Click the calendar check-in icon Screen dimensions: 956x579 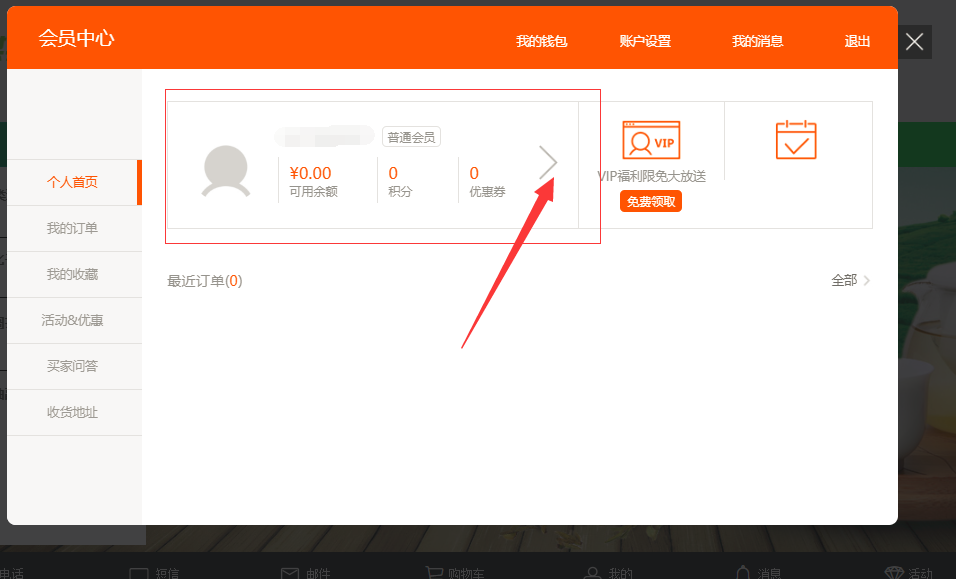[x=796, y=140]
